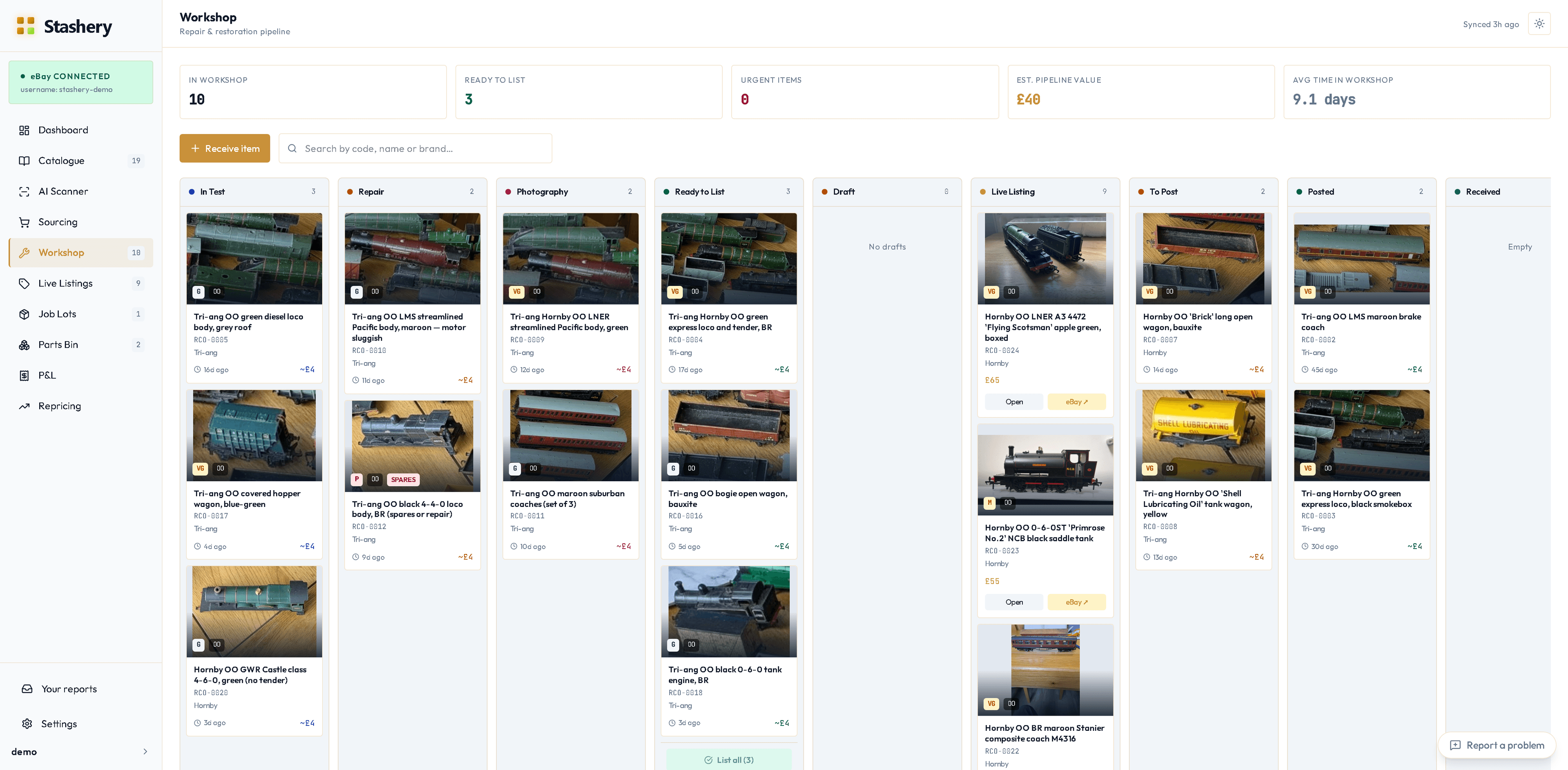Screen dimensions: 1568x770
Task: Click the Parts Bin icon
Action: click(24, 344)
